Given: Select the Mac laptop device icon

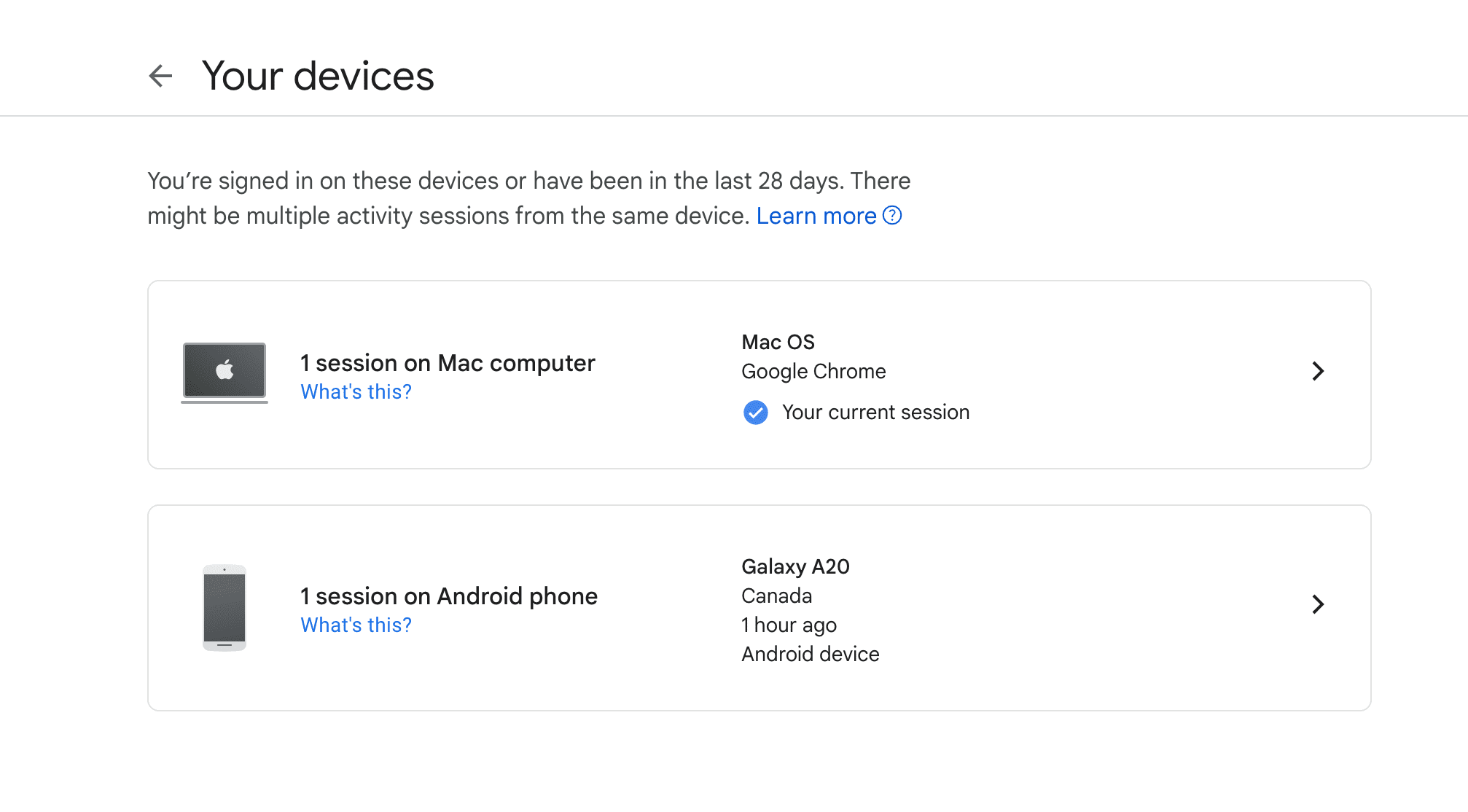Looking at the screenshot, I should point(224,372).
